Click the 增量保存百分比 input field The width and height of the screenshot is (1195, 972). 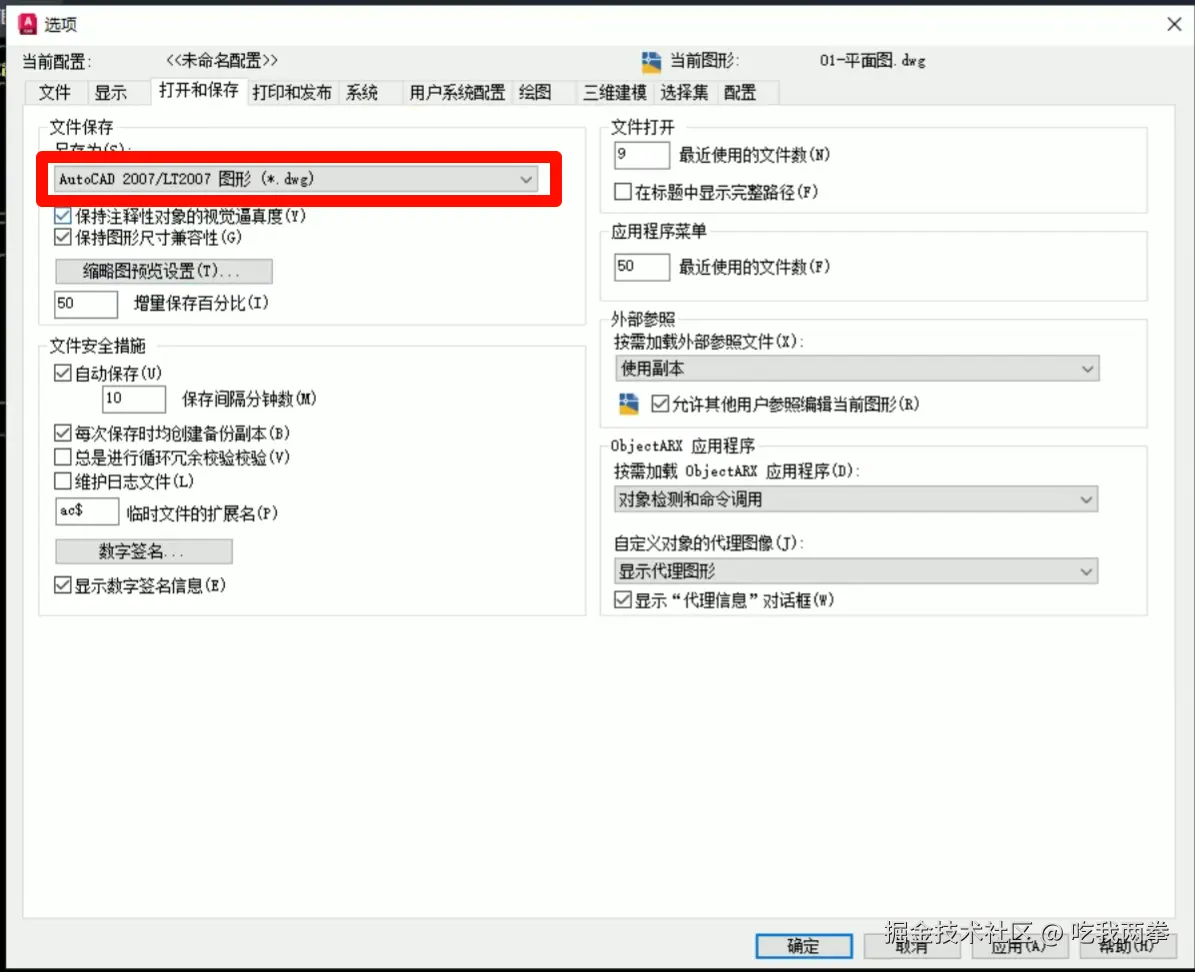tap(85, 303)
